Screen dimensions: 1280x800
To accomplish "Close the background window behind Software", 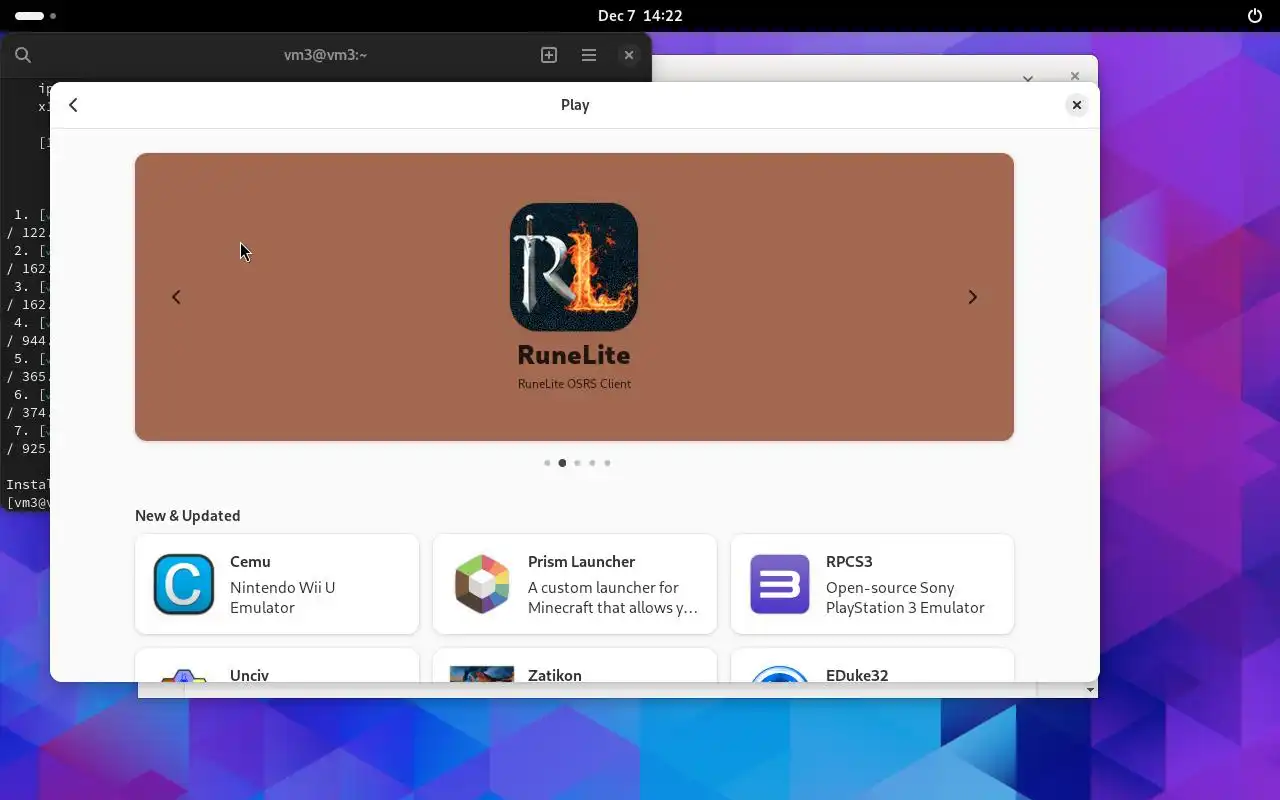I will coord(1075,76).
